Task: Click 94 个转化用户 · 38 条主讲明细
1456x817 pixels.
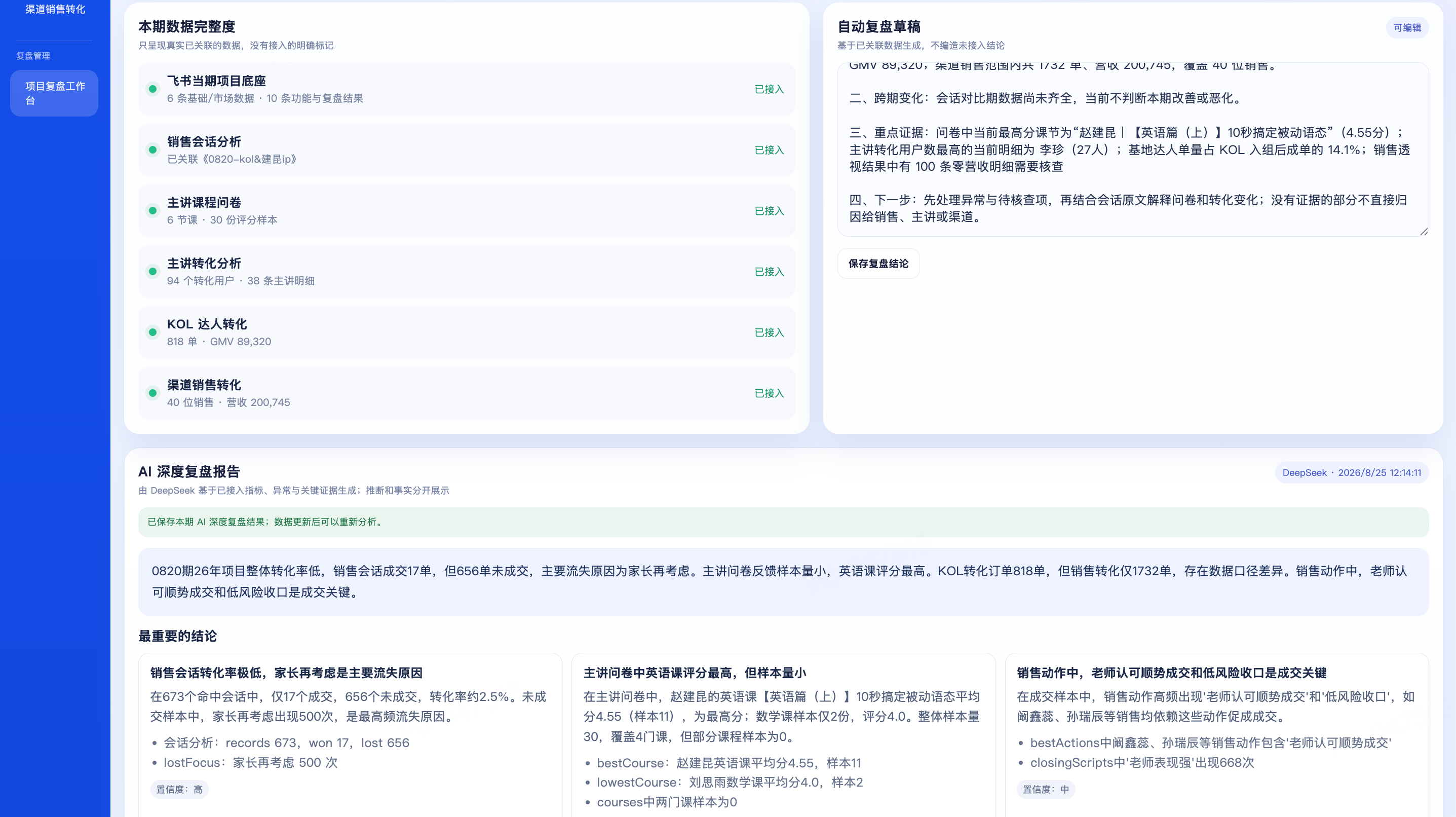Action: (x=241, y=280)
